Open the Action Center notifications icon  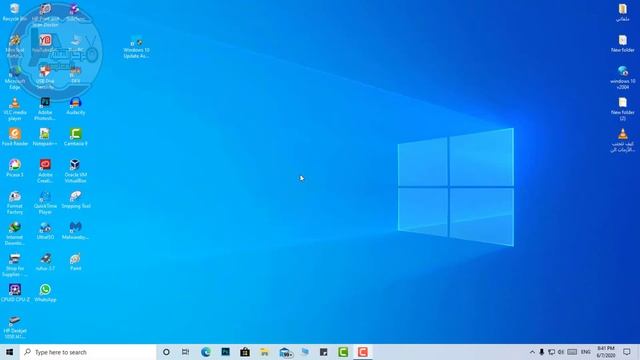(x=627, y=352)
